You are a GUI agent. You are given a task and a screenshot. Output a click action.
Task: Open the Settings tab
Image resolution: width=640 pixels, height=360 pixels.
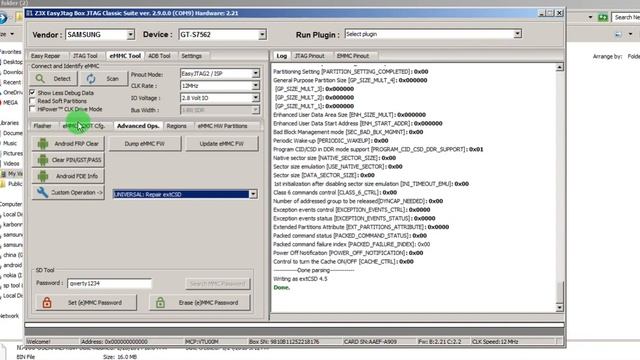(x=191, y=56)
